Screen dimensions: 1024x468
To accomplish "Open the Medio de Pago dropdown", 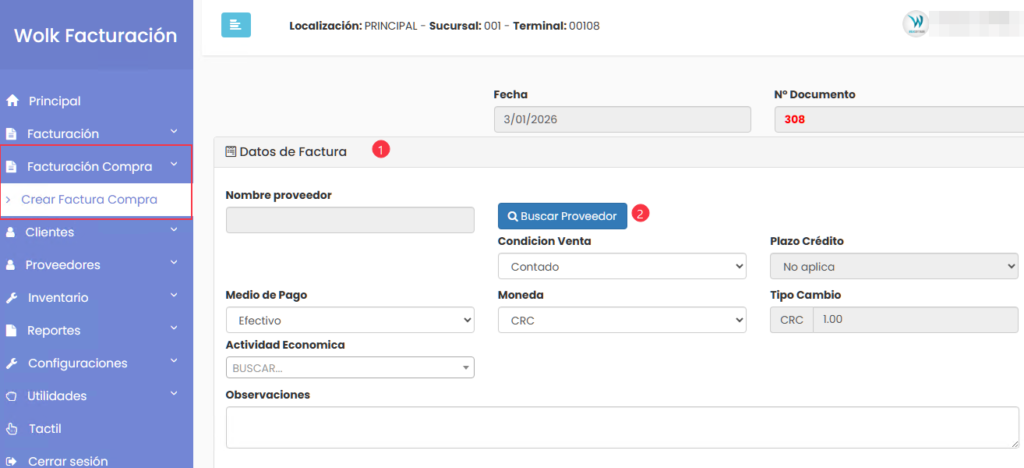I will (350, 320).
